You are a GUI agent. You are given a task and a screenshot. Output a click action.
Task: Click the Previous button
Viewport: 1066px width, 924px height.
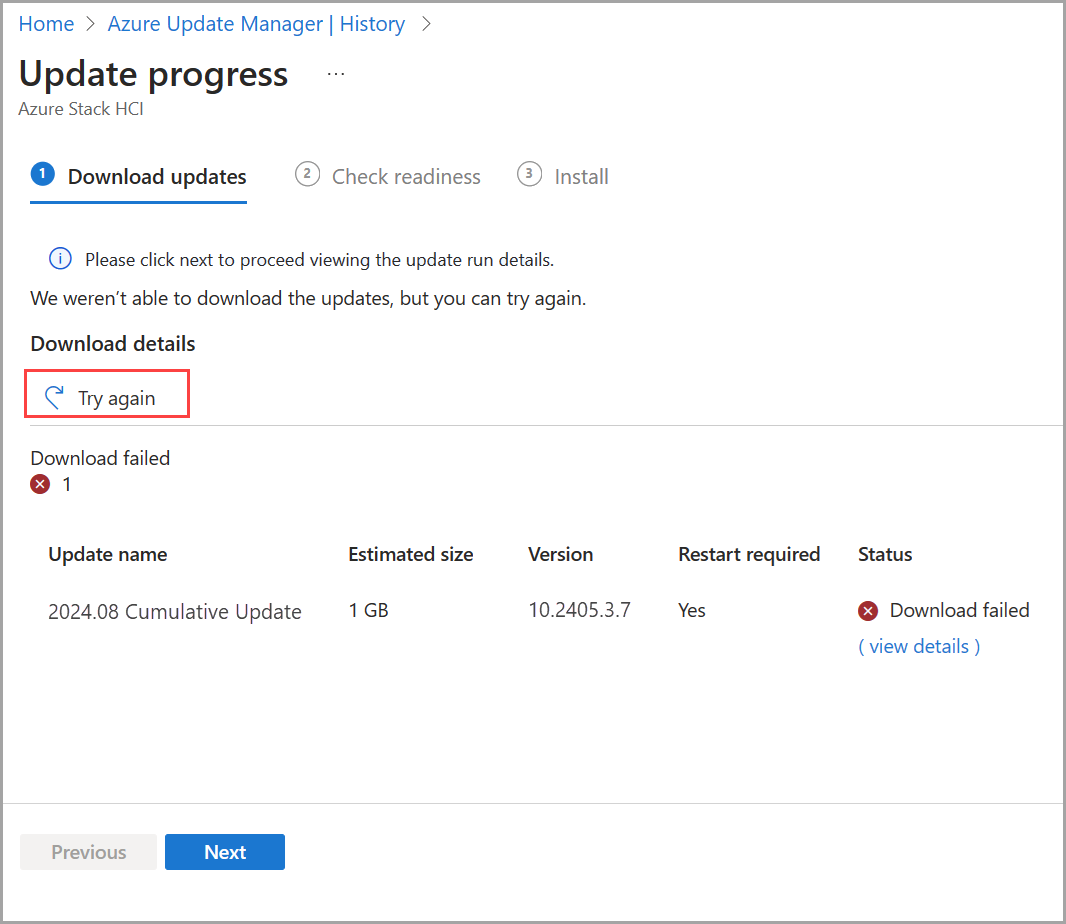pos(88,852)
